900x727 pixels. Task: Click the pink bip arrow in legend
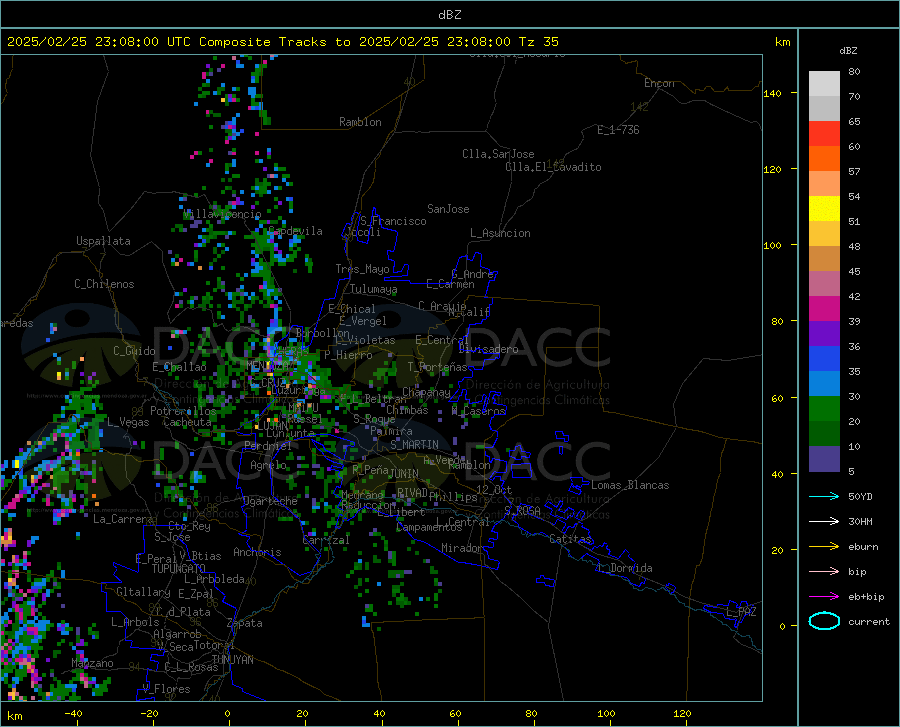pyautogui.click(x=824, y=572)
